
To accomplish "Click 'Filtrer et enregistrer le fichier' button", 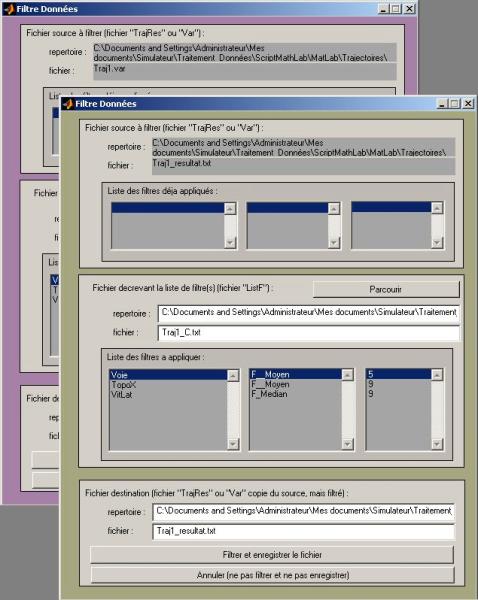I will click(x=272, y=554).
